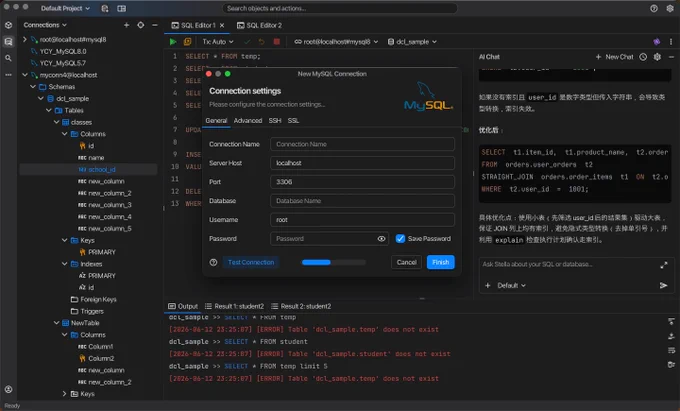680x411 pixels.
Task: Click the database sidebar icon in left rail
Action: tap(8, 41)
